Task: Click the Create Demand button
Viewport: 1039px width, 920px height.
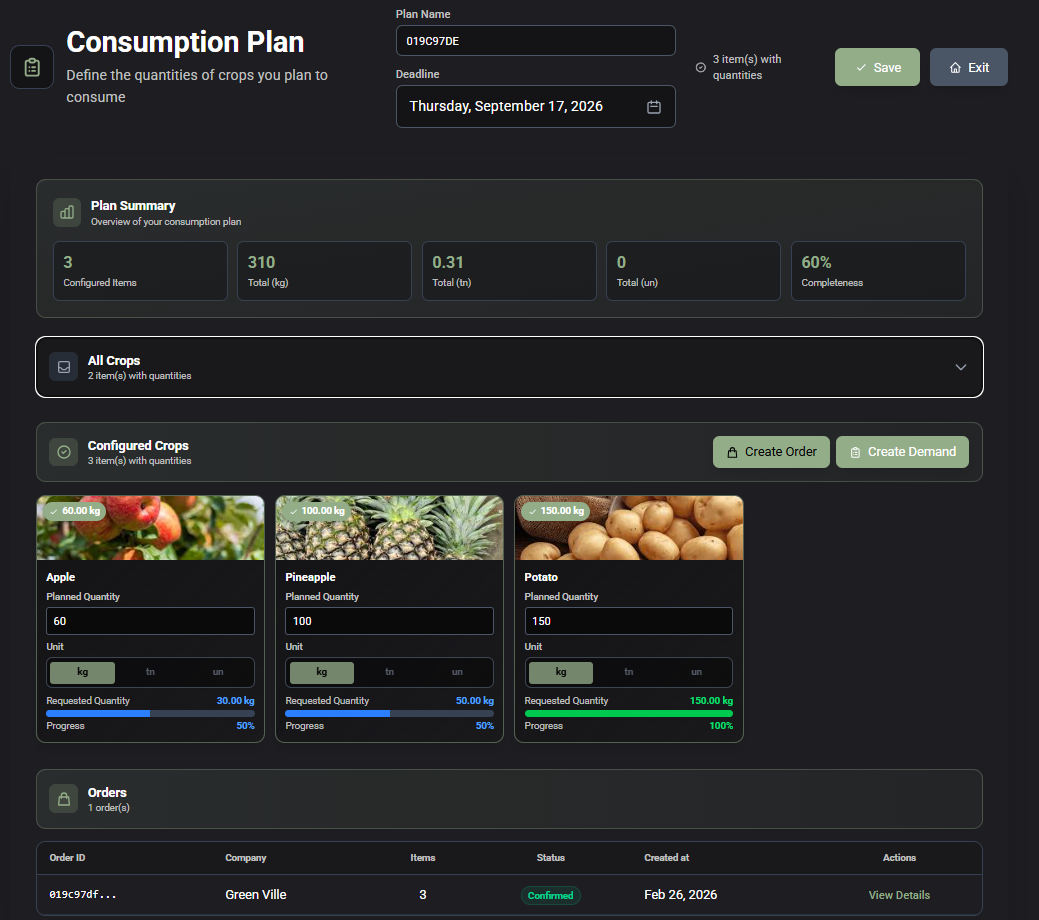Action: coord(901,452)
